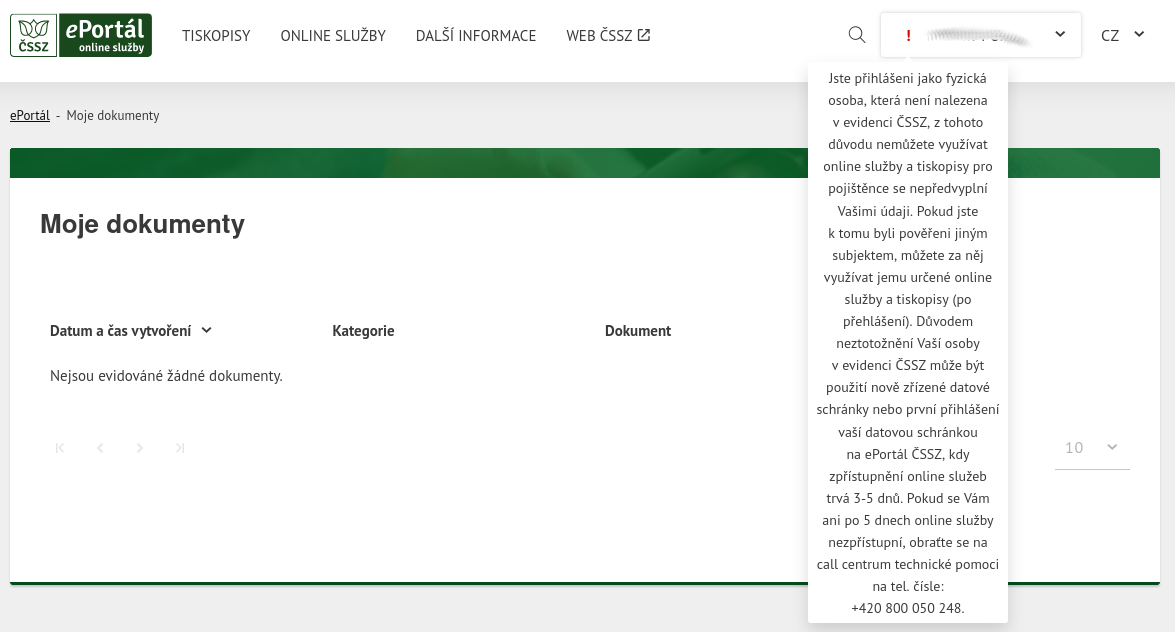Expand the user account dropdown chevron
Screen dimensions: 1175x632
(x=1060, y=35)
